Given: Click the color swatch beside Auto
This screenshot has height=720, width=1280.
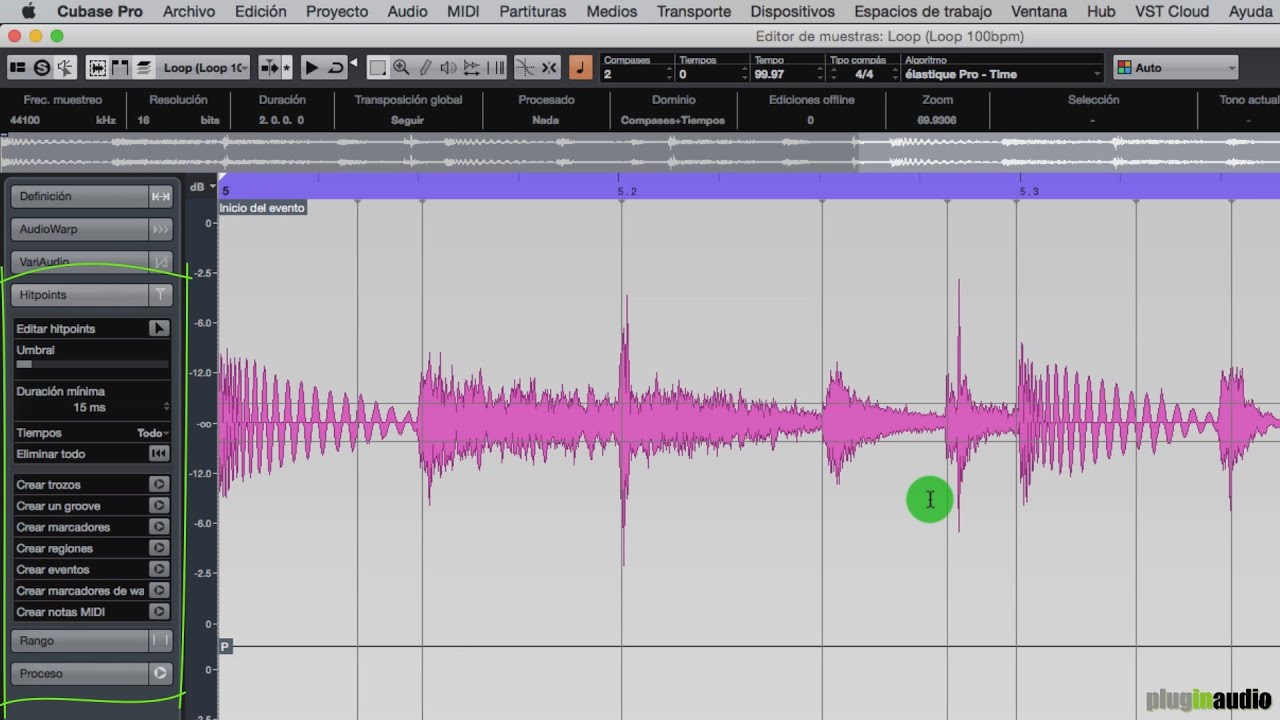Looking at the screenshot, I should (x=1124, y=68).
